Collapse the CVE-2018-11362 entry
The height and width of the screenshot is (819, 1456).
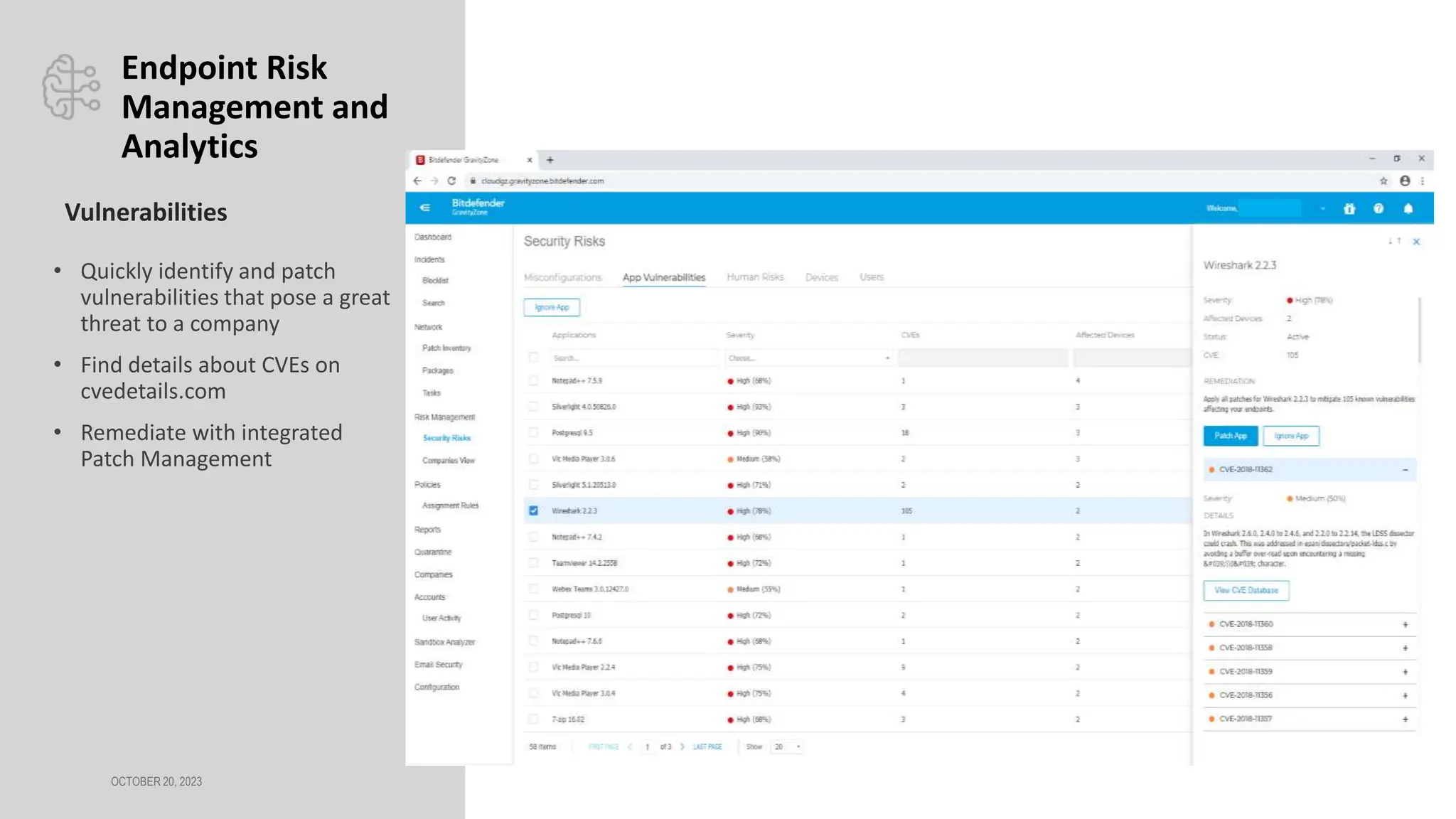point(1405,470)
